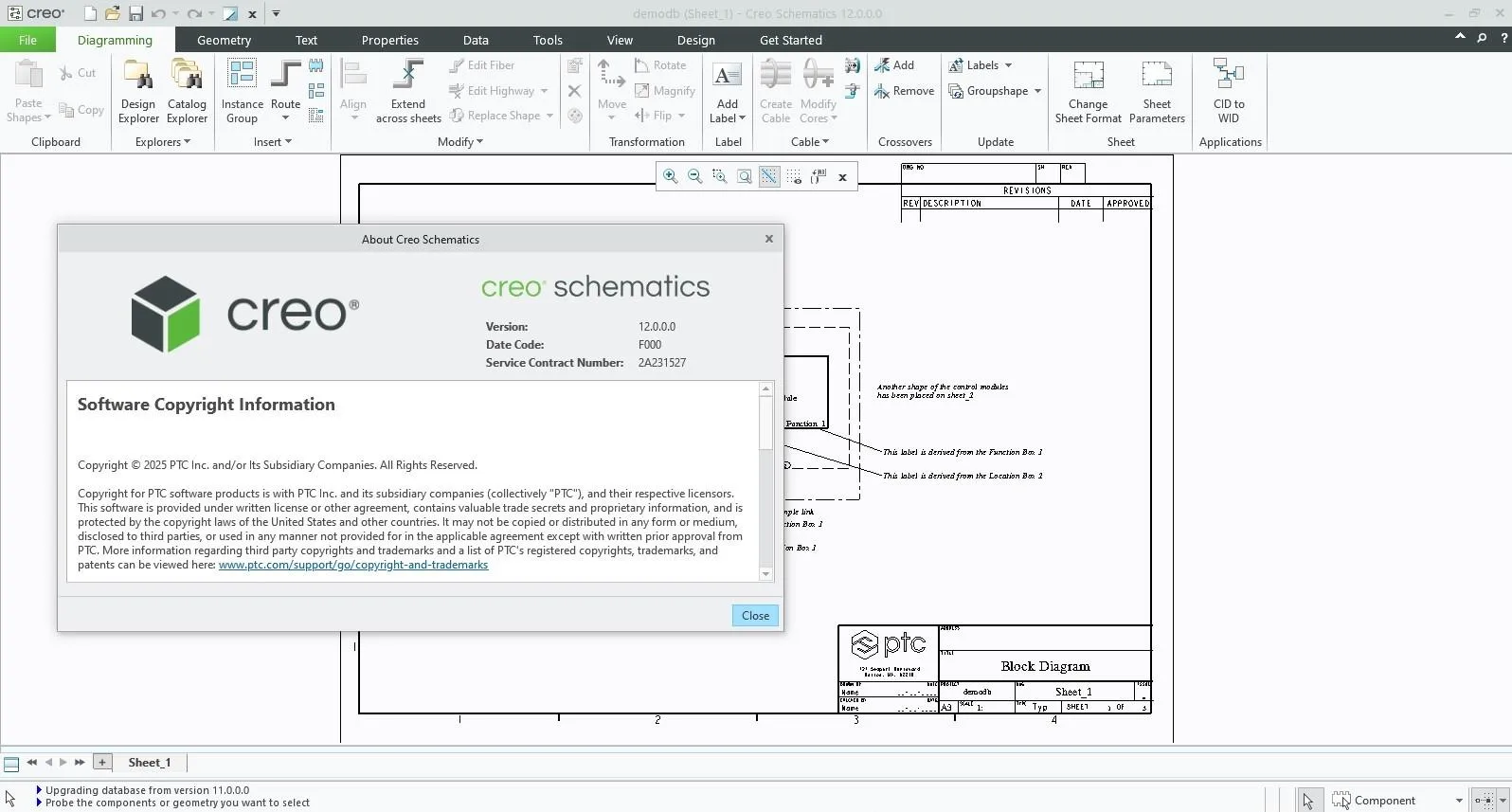Click the save icon in quick access toolbar
The height and width of the screenshot is (812, 1512).
pos(135,13)
